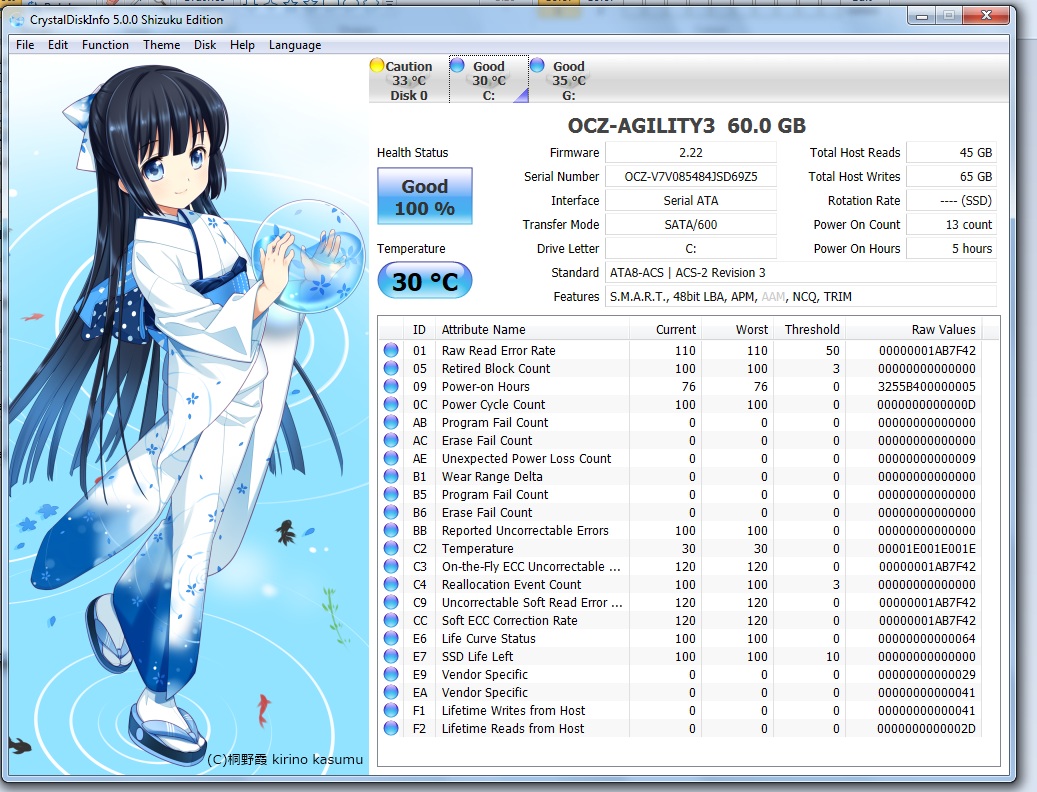The image size is (1037, 792).
Task: Open the File menu
Action: coord(25,45)
